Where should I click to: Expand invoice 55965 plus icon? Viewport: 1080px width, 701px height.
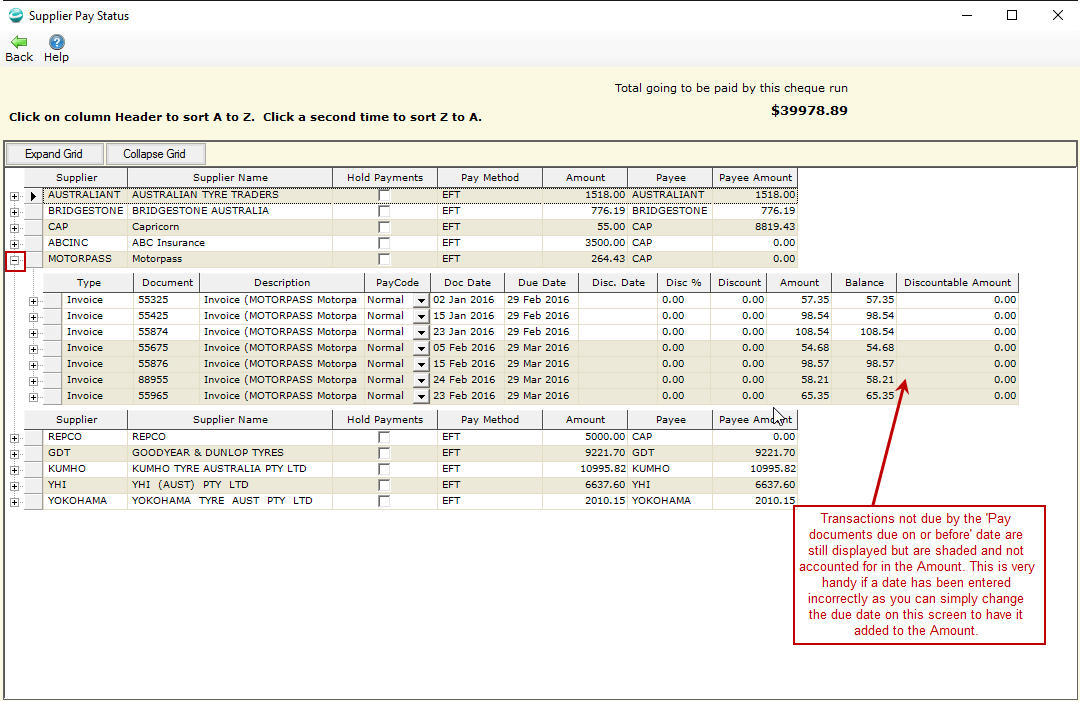[x=33, y=397]
